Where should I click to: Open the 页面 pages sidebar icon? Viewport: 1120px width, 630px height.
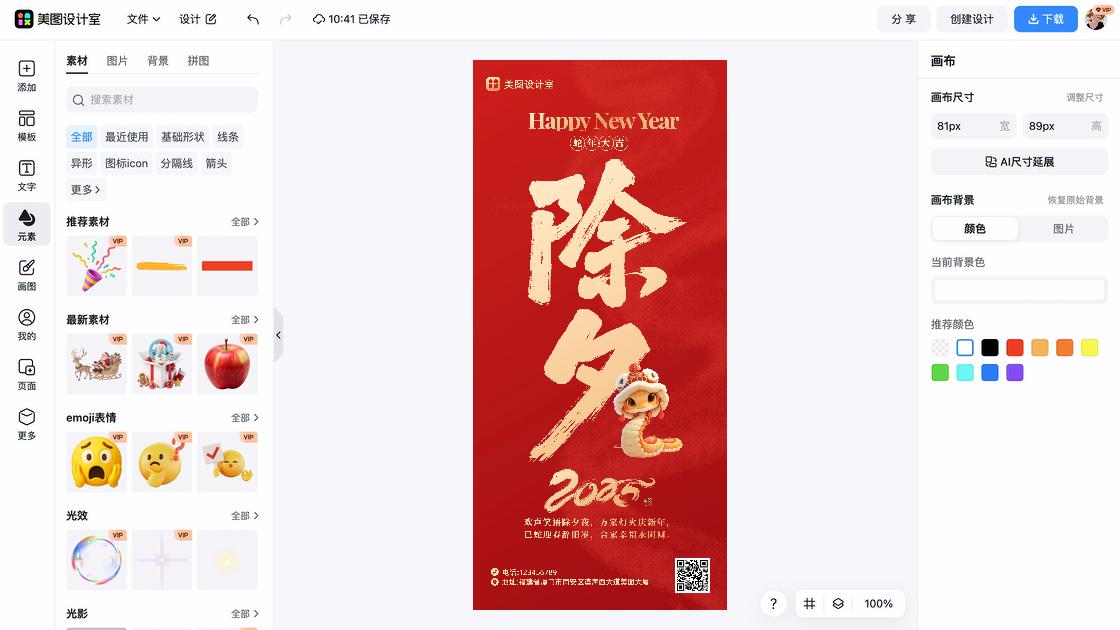click(26, 374)
